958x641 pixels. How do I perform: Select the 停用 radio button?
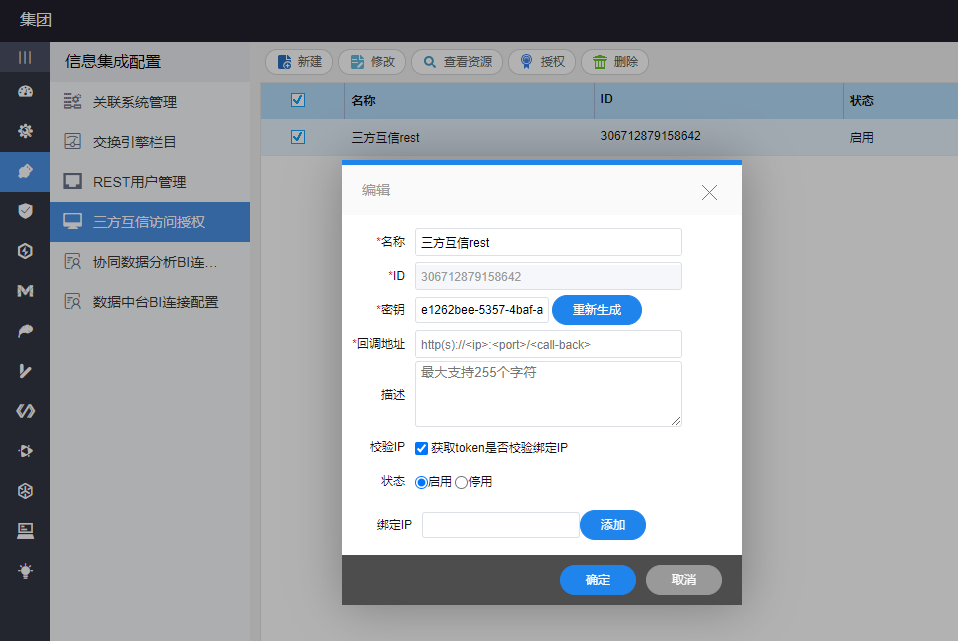coord(461,482)
